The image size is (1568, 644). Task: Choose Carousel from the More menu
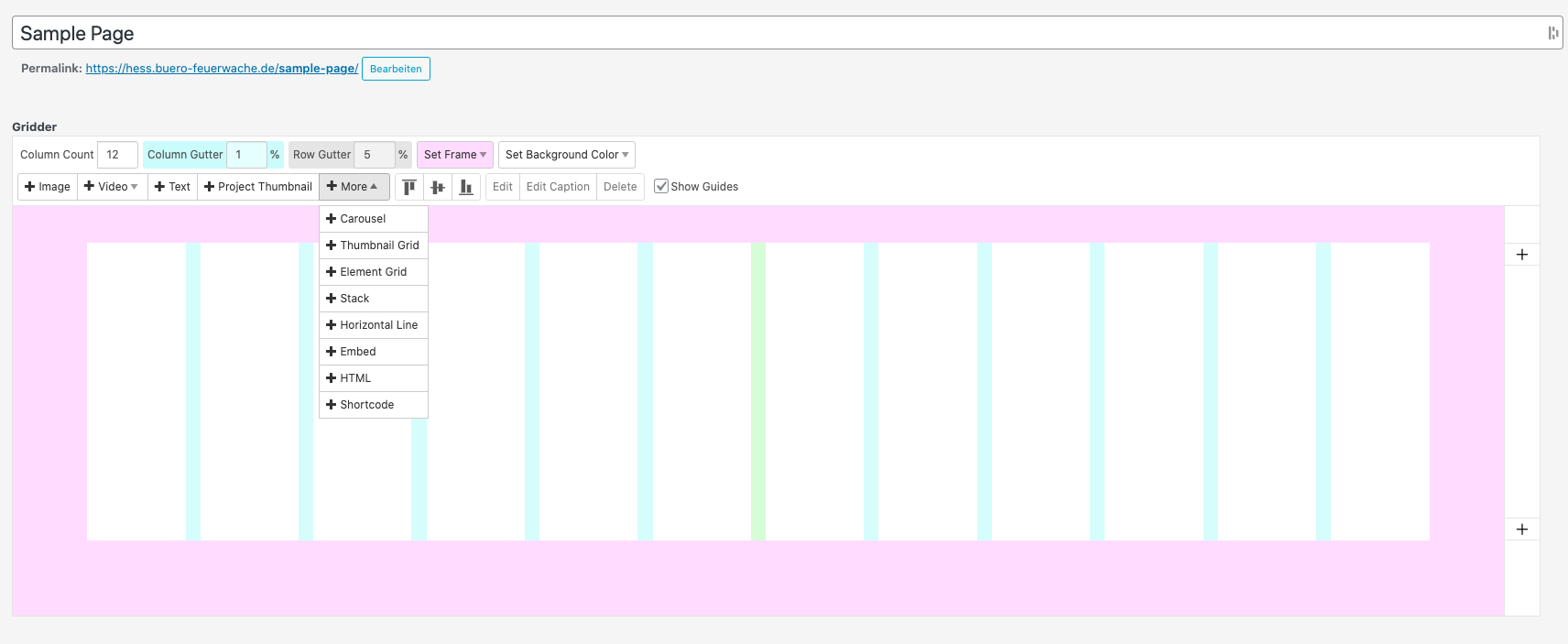click(363, 219)
